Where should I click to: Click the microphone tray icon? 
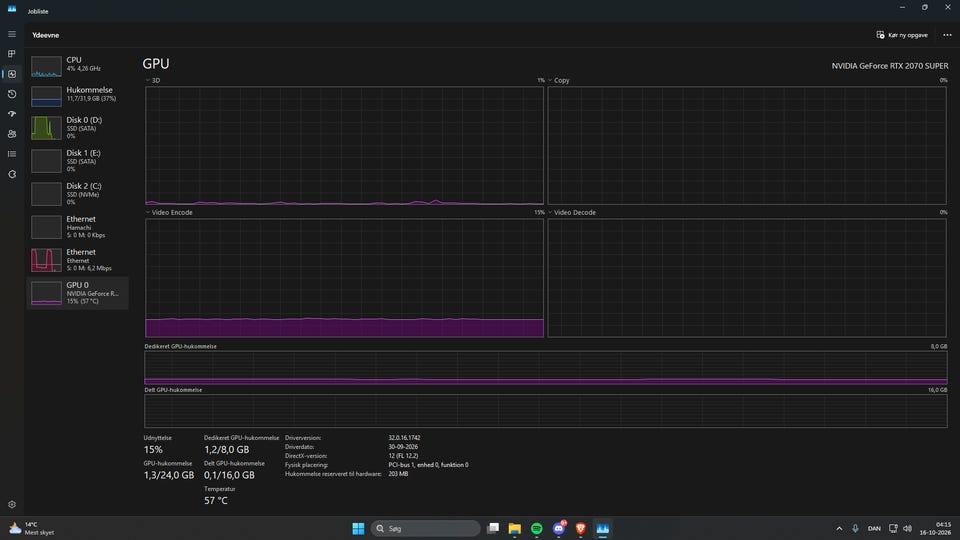pyautogui.click(x=855, y=528)
